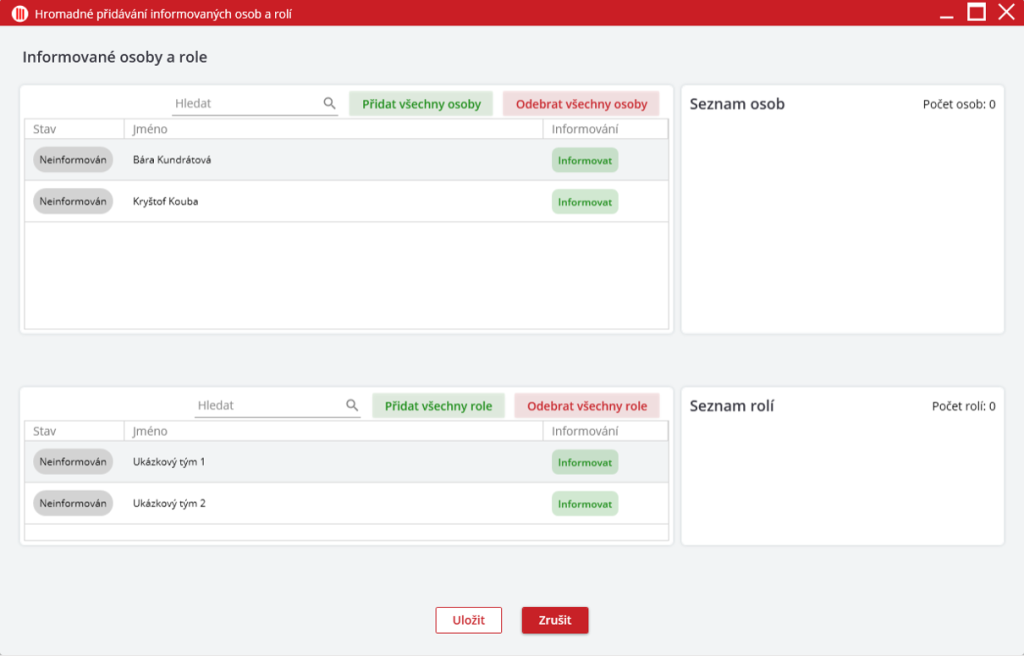The width and height of the screenshot is (1024, 656).
Task: Toggle Informovat for Ukázkový tým 2
Action: 585,504
